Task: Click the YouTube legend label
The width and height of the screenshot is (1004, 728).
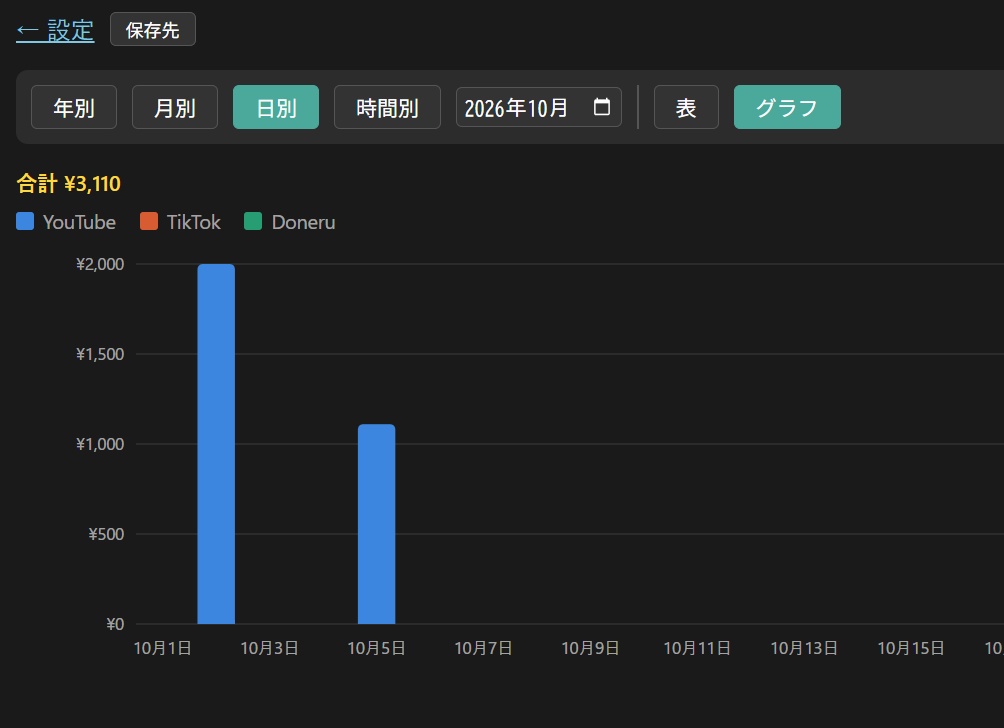Action: tap(79, 222)
